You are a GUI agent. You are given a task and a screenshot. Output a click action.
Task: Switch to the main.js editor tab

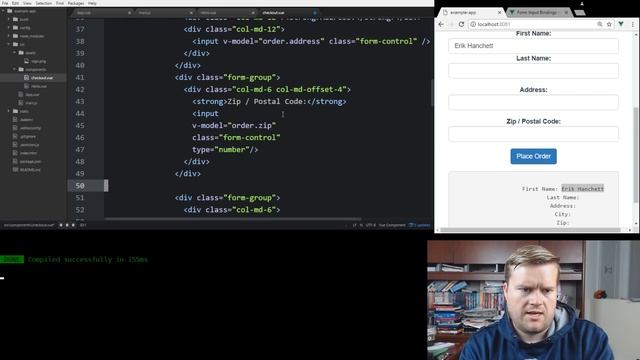pos(164,13)
